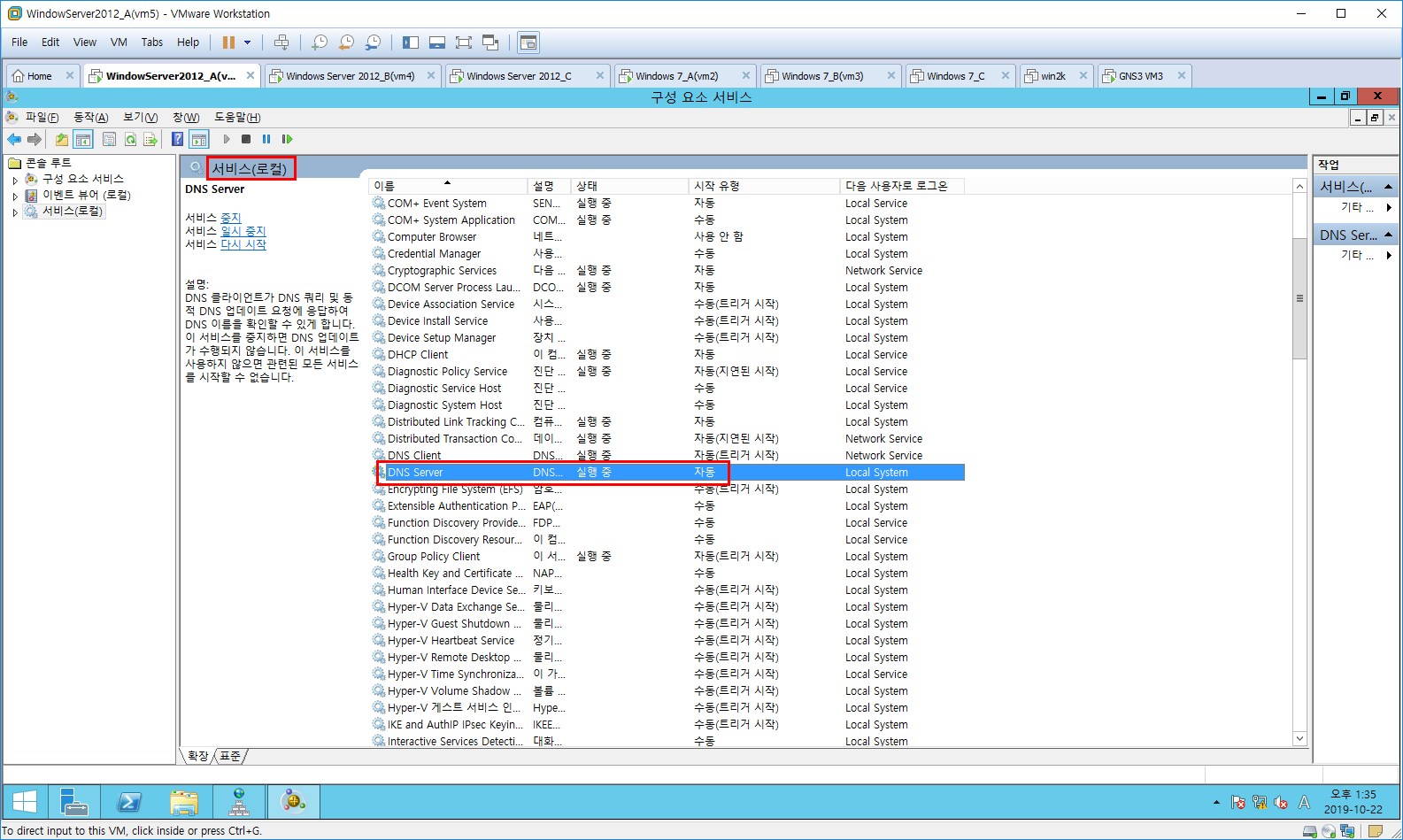This screenshot has width=1403, height=840.
Task: Open the 보기(V) menu
Action: 140,118
